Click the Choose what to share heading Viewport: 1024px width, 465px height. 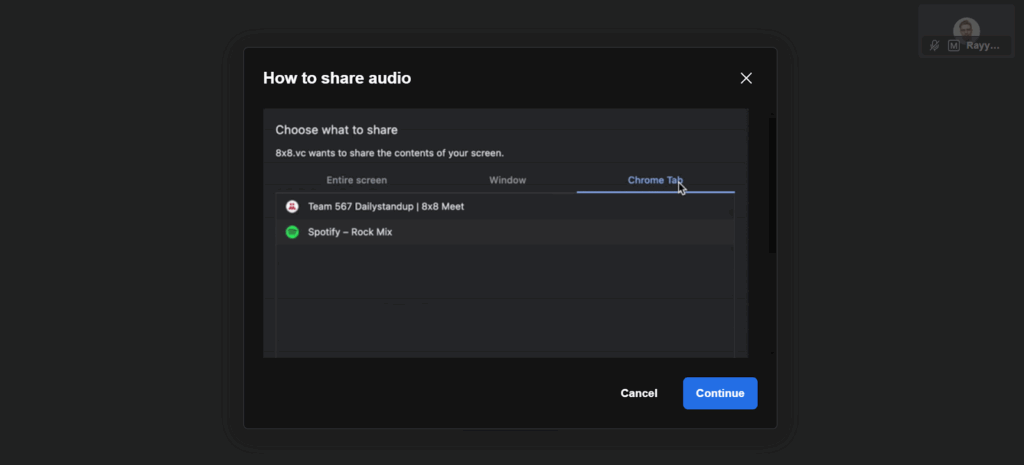coord(336,130)
